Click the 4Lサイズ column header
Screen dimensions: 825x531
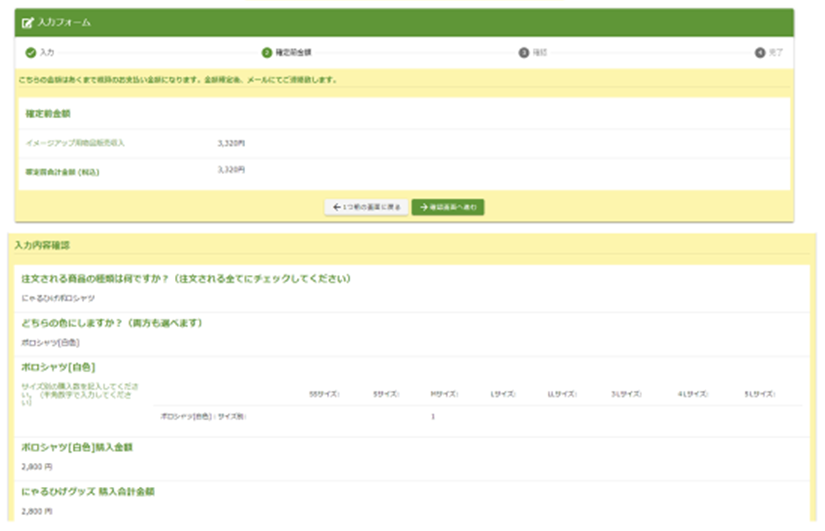click(693, 394)
